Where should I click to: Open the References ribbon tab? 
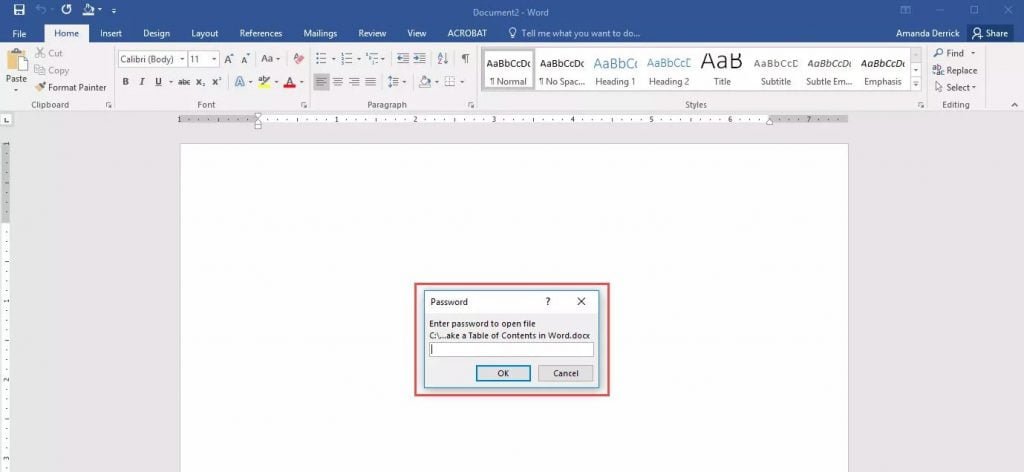pos(261,33)
